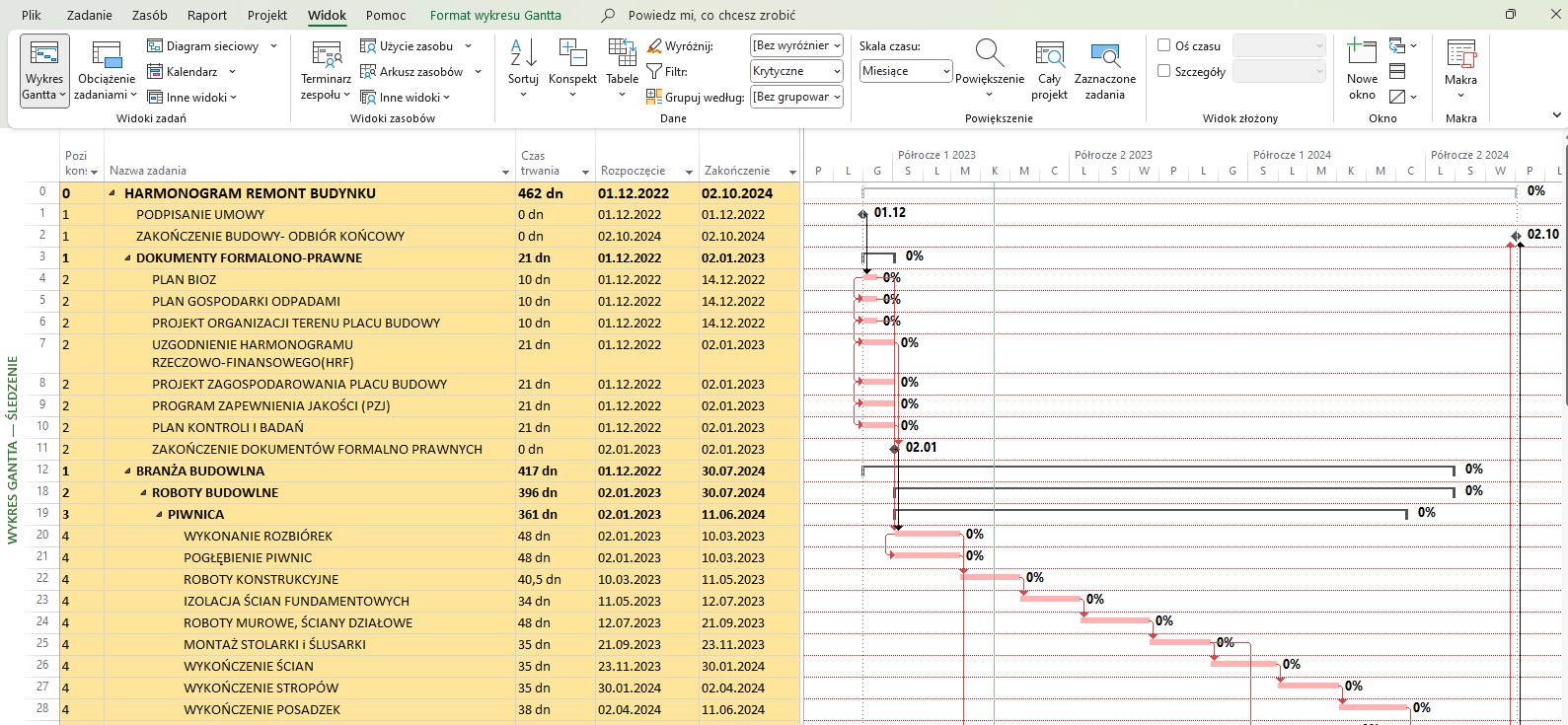The image size is (1568, 725).
Task: Open the Filtr Krytyczne dropdown
Action: click(796, 71)
